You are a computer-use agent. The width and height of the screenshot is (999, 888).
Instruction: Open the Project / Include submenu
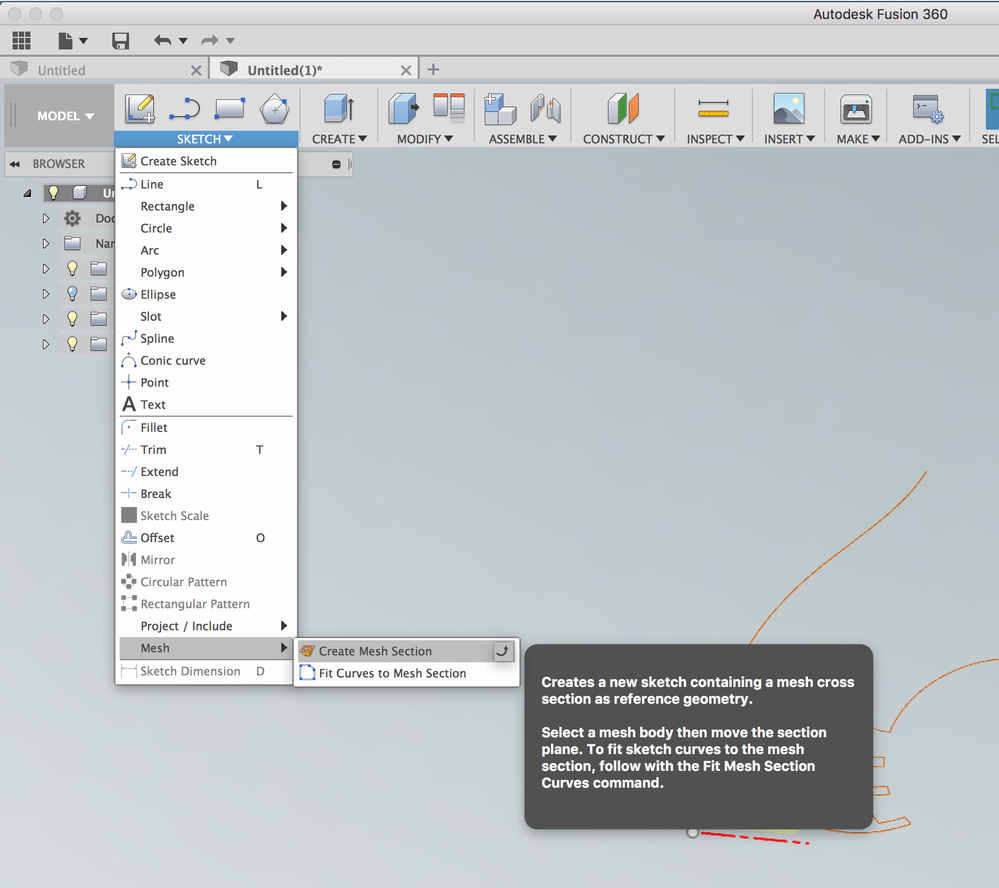pyautogui.click(x=206, y=626)
